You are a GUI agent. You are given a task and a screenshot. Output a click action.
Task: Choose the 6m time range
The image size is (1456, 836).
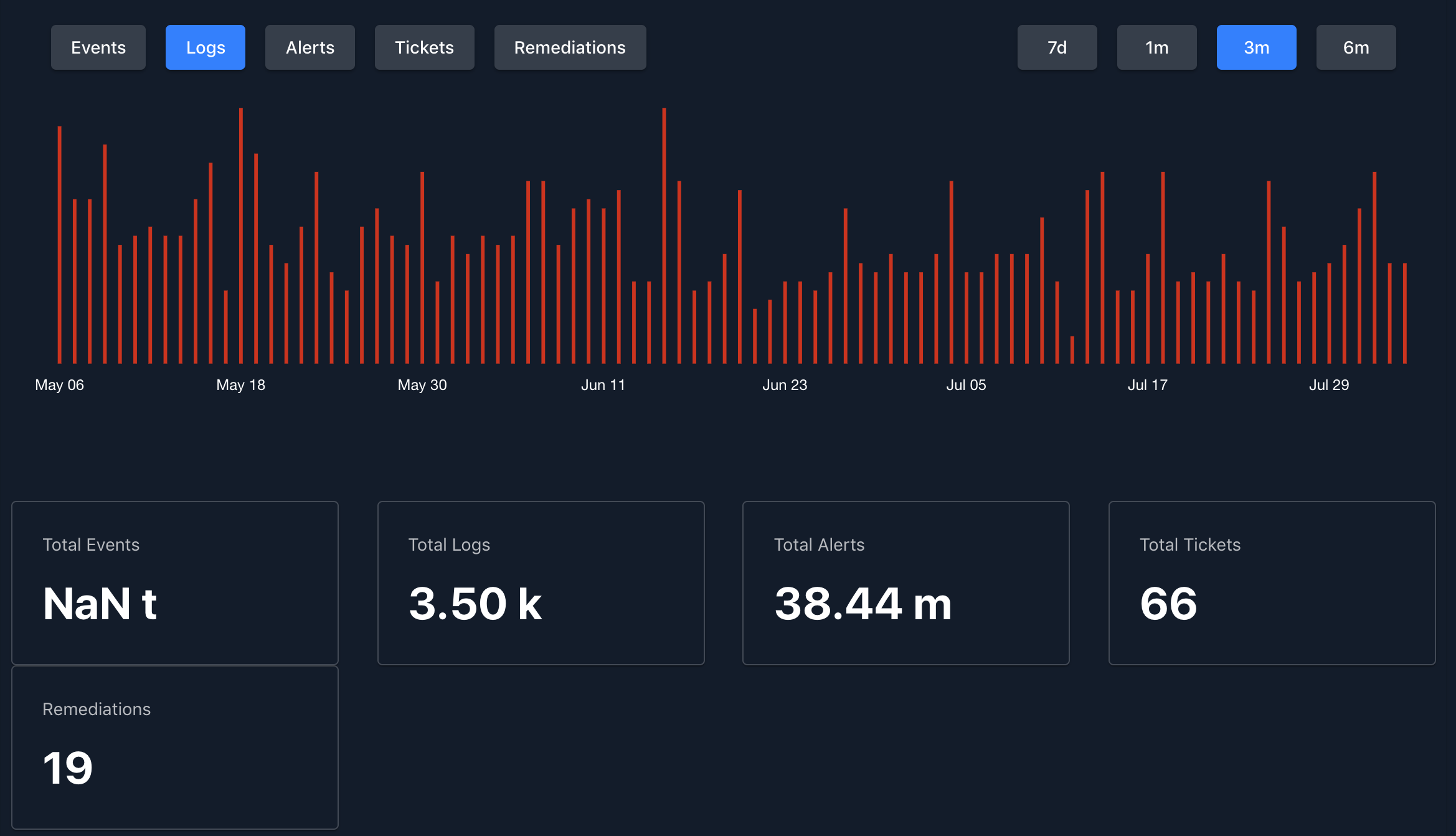(1356, 47)
